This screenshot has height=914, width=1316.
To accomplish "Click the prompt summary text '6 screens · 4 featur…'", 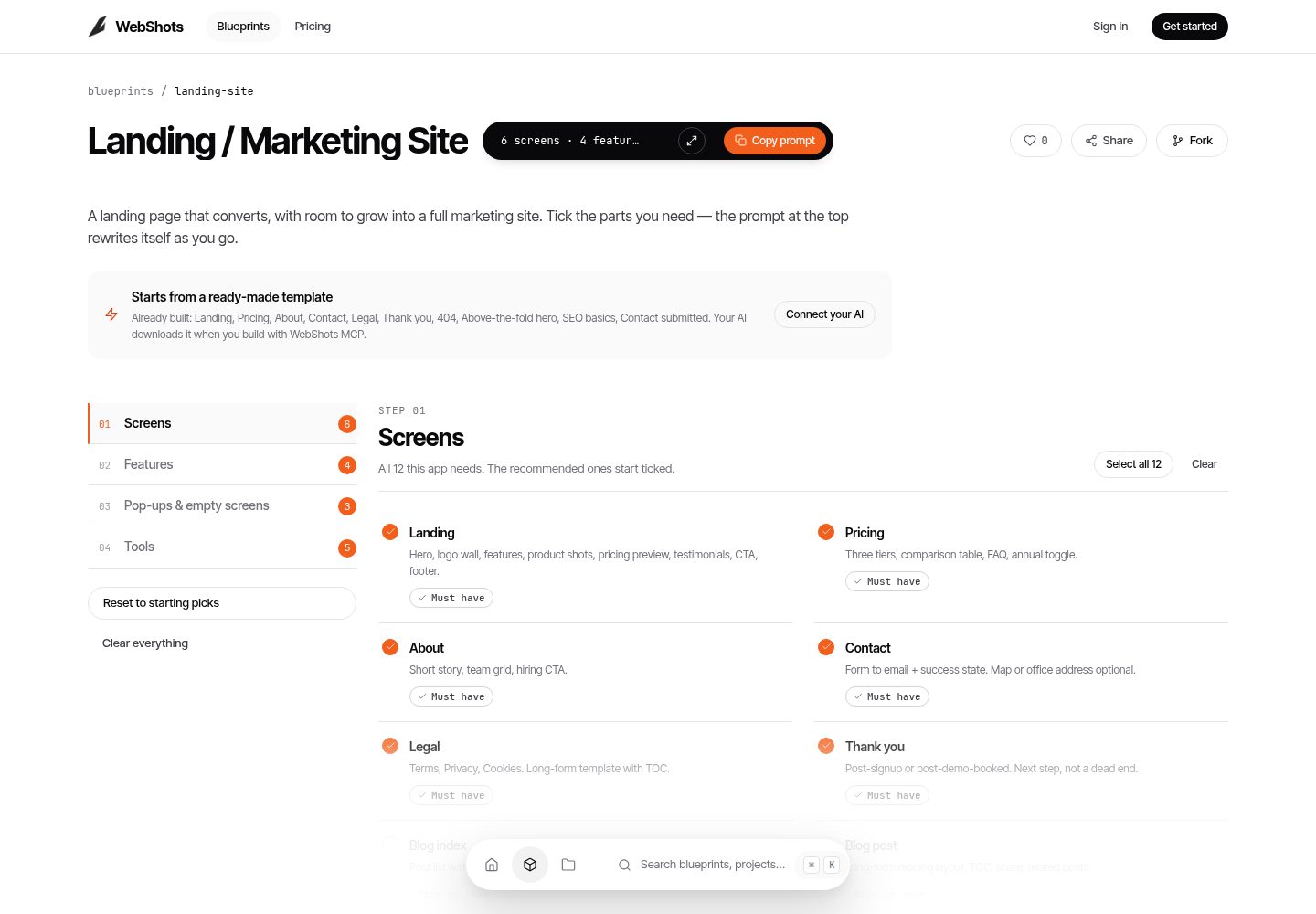I will [x=570, y=141].
